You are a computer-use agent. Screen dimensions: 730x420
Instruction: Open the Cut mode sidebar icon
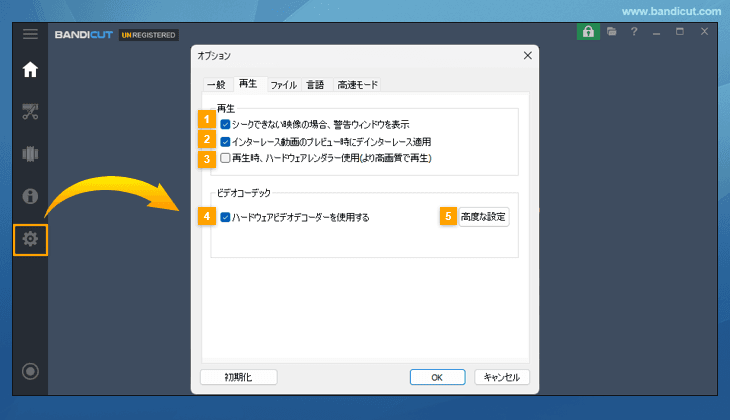tap(30, 112)
